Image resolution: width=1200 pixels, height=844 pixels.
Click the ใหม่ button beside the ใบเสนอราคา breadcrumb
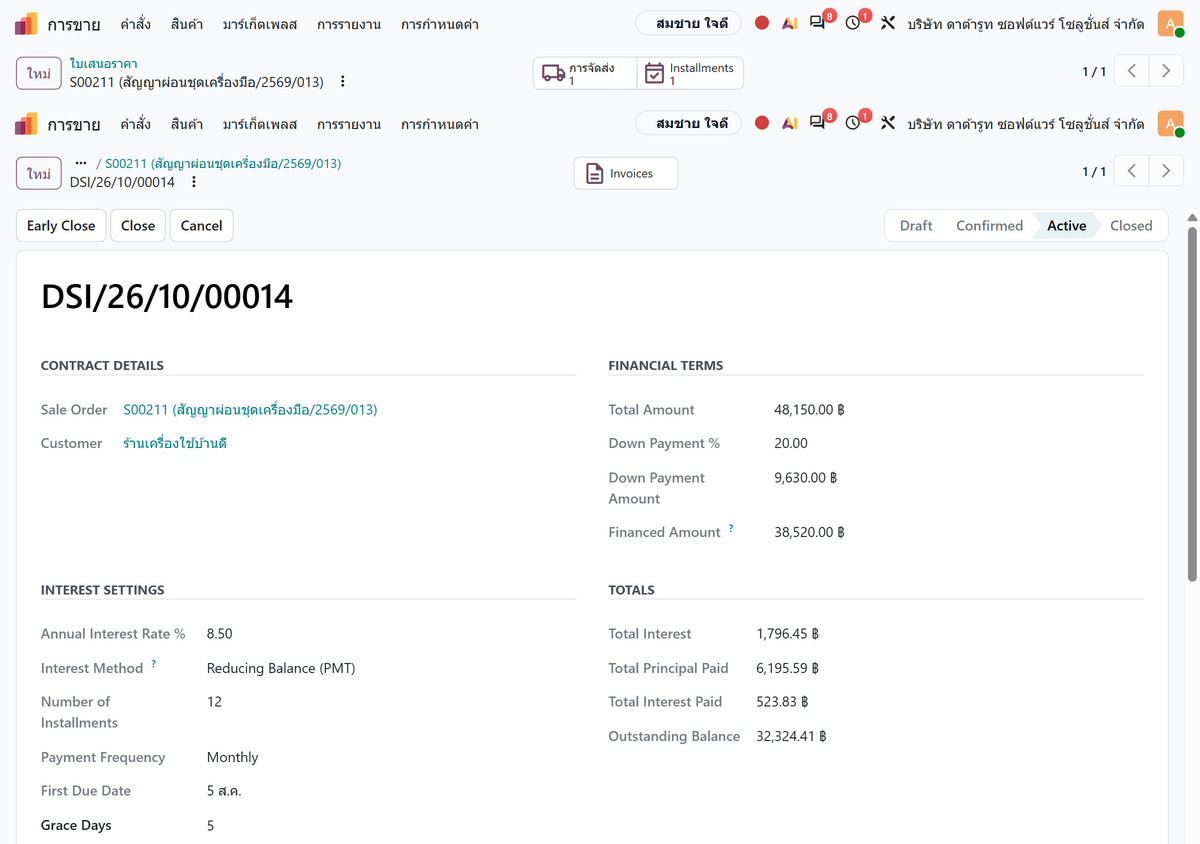coord(39,74)
